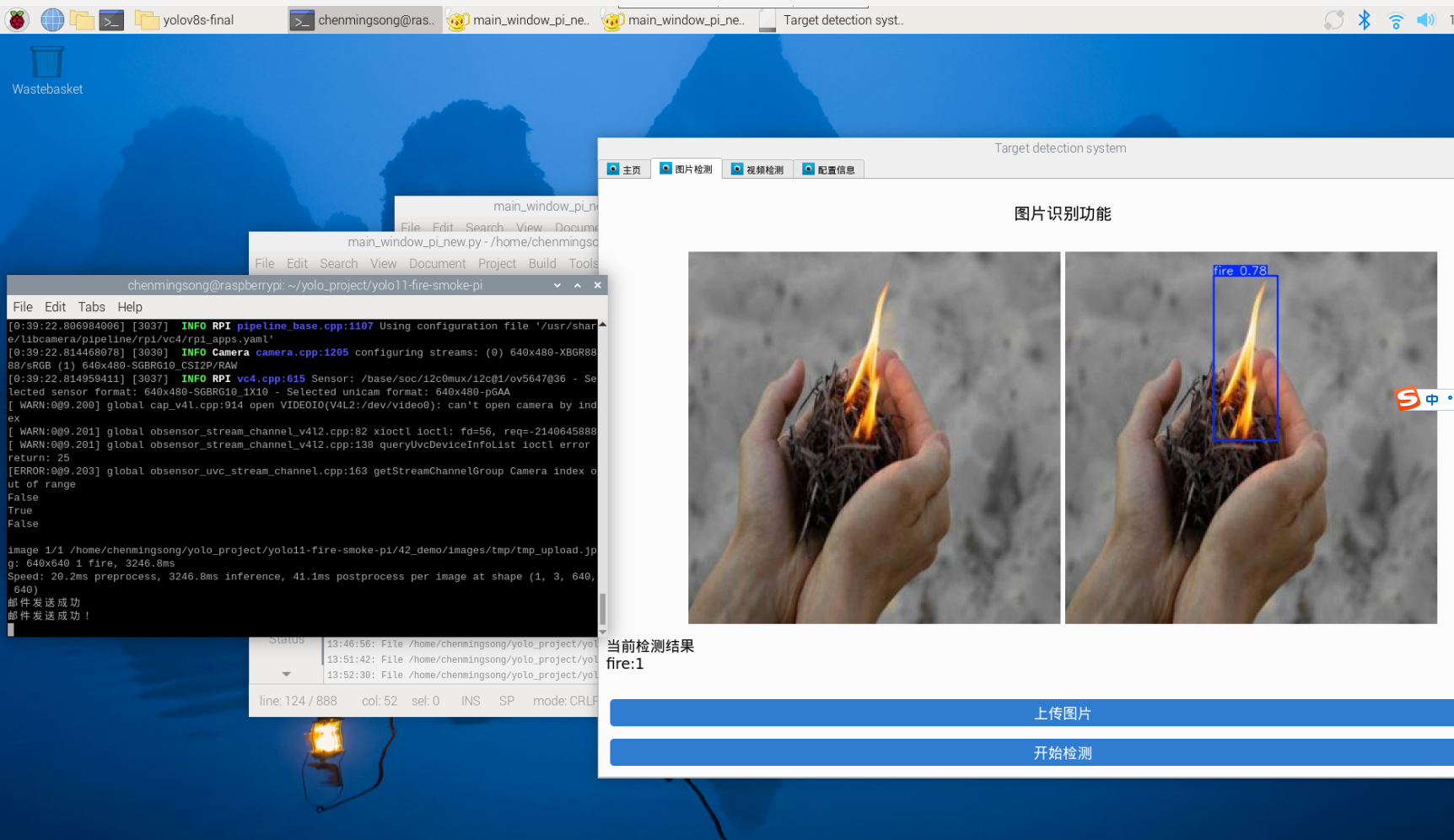Switch to the chenmingsong@ras terminal taskbar item

coord(363,19)
